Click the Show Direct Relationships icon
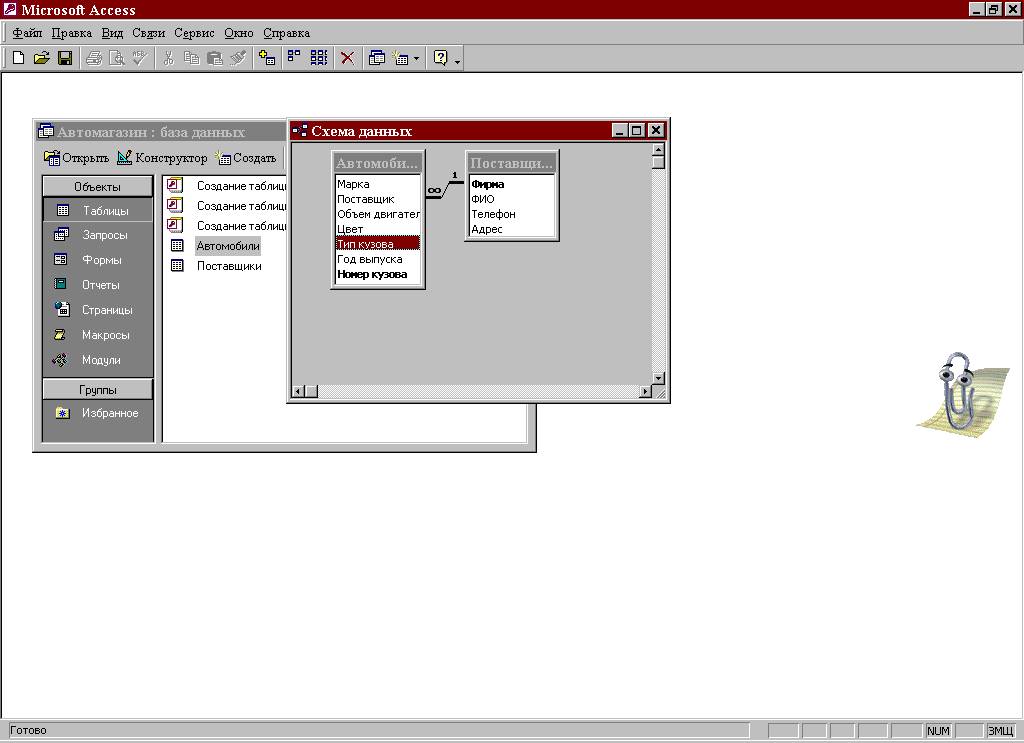 click(295, 58)
